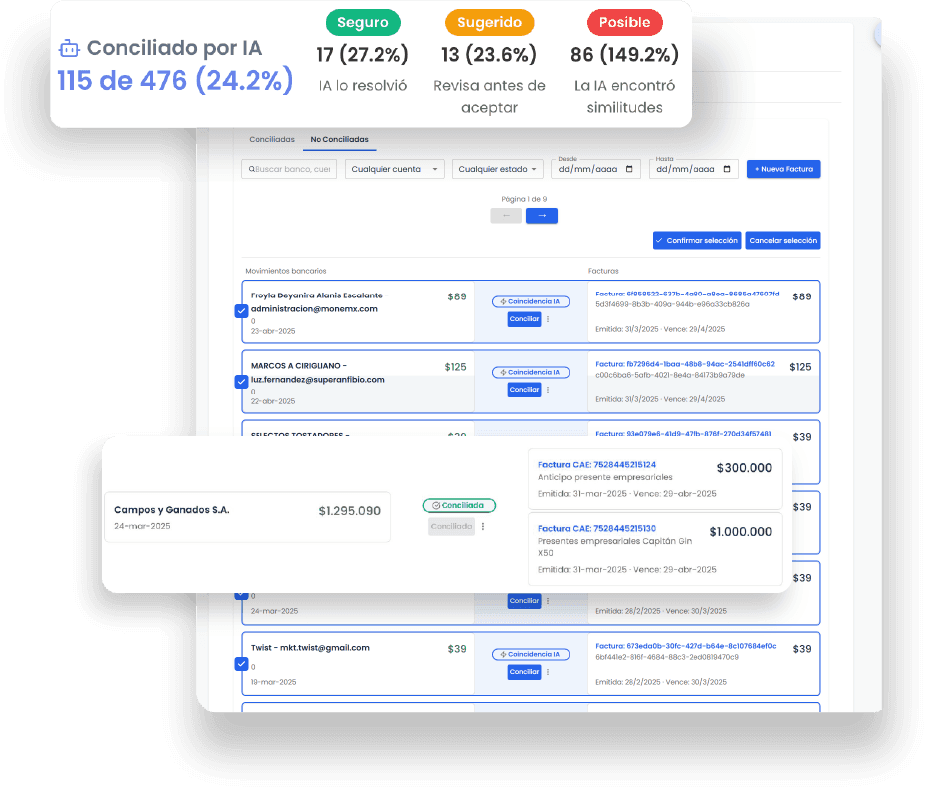Open three-dot menu in the 24-mar-2025 row
This screenshot has height=789, width=929.
coord(548,601)
